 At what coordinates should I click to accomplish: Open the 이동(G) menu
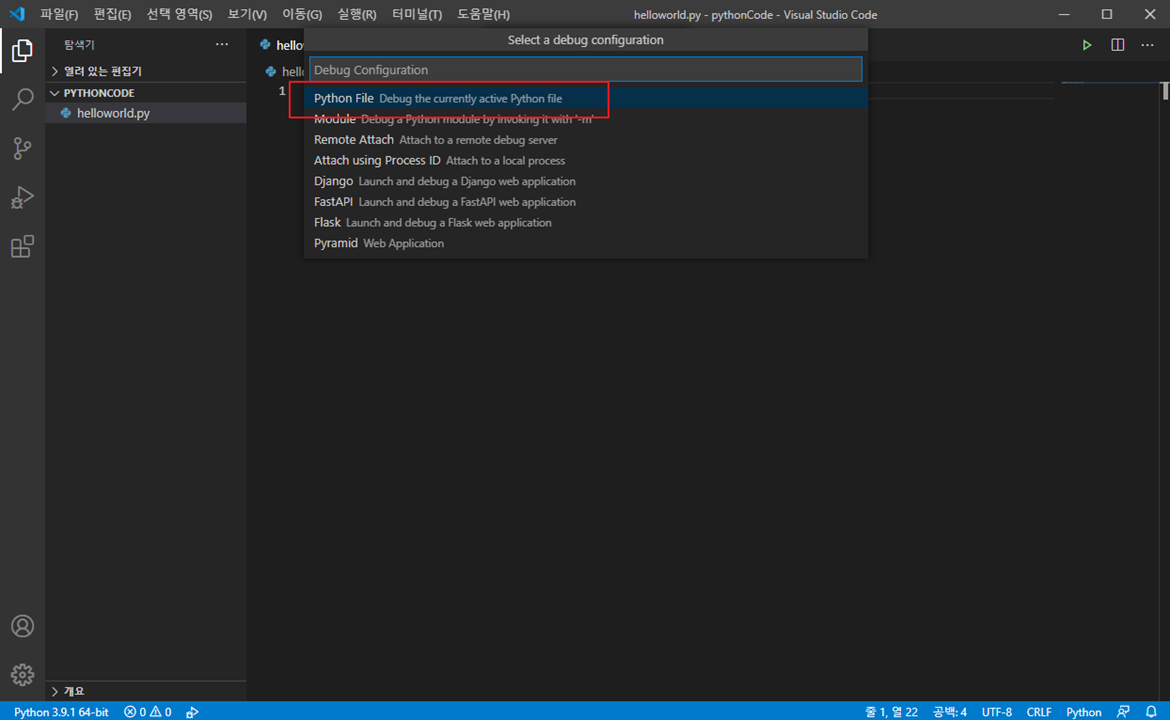[302, 14]
